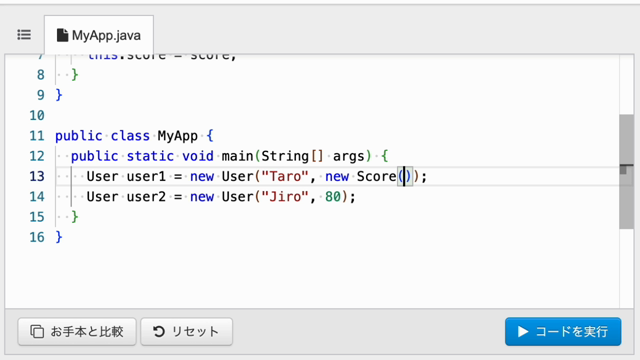Click user1 variable on line 13
The width and height of the screenshot is (640, 360).
[x=146, y=176]
